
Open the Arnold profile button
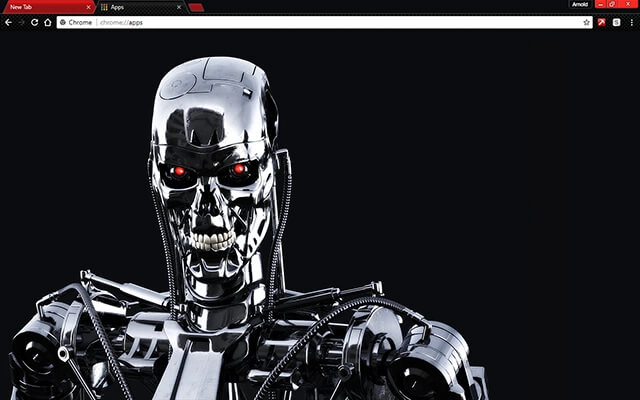pos(580,4)
